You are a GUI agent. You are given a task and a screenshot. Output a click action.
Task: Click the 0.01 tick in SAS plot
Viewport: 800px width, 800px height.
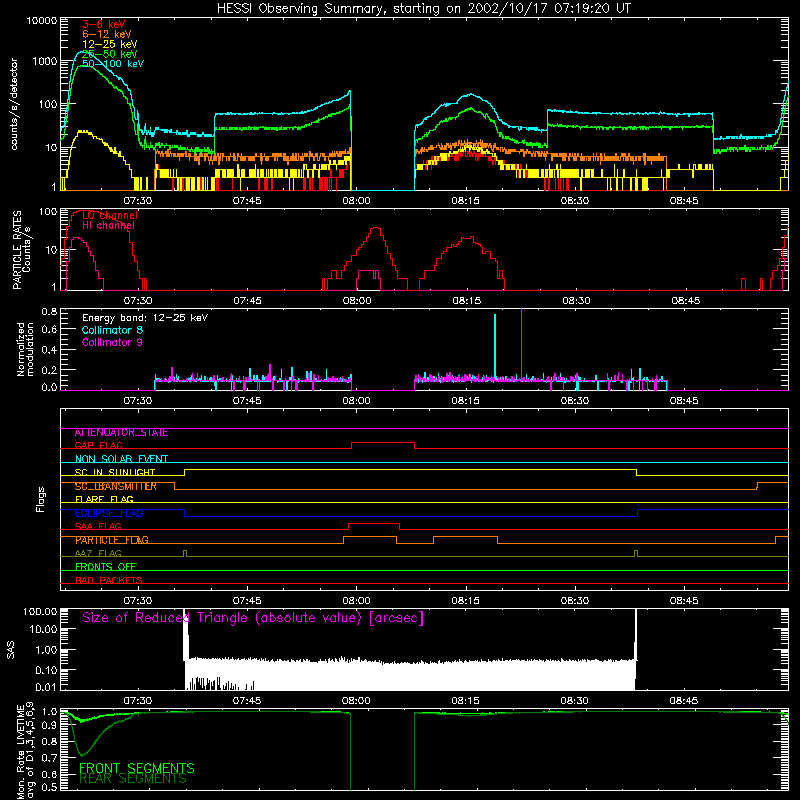(46, 687)
